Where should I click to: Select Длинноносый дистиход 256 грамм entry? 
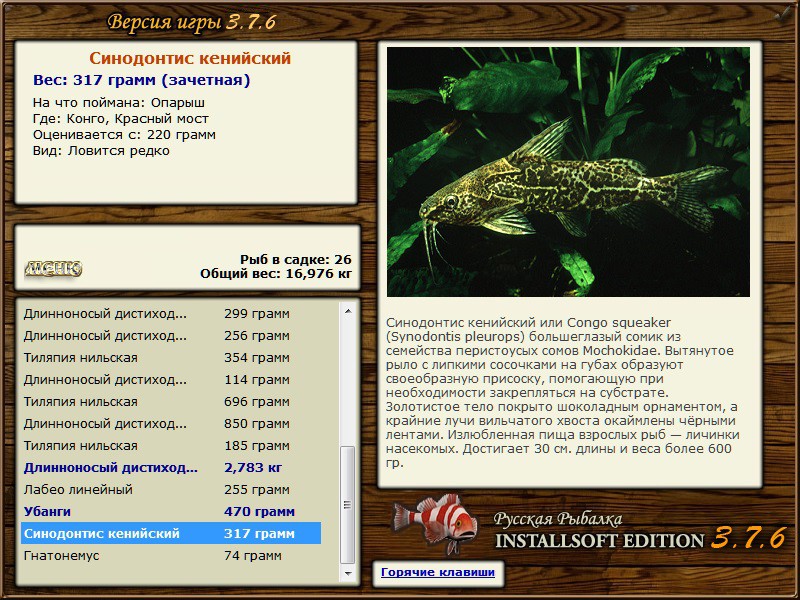pyautogui.click(x=171, y=336)
